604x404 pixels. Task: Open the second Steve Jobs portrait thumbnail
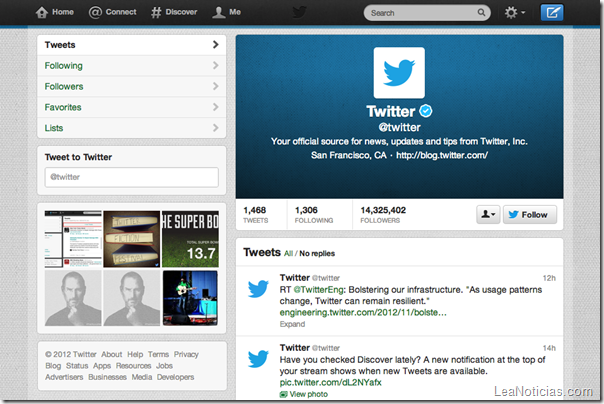click(x=132, y=298)
